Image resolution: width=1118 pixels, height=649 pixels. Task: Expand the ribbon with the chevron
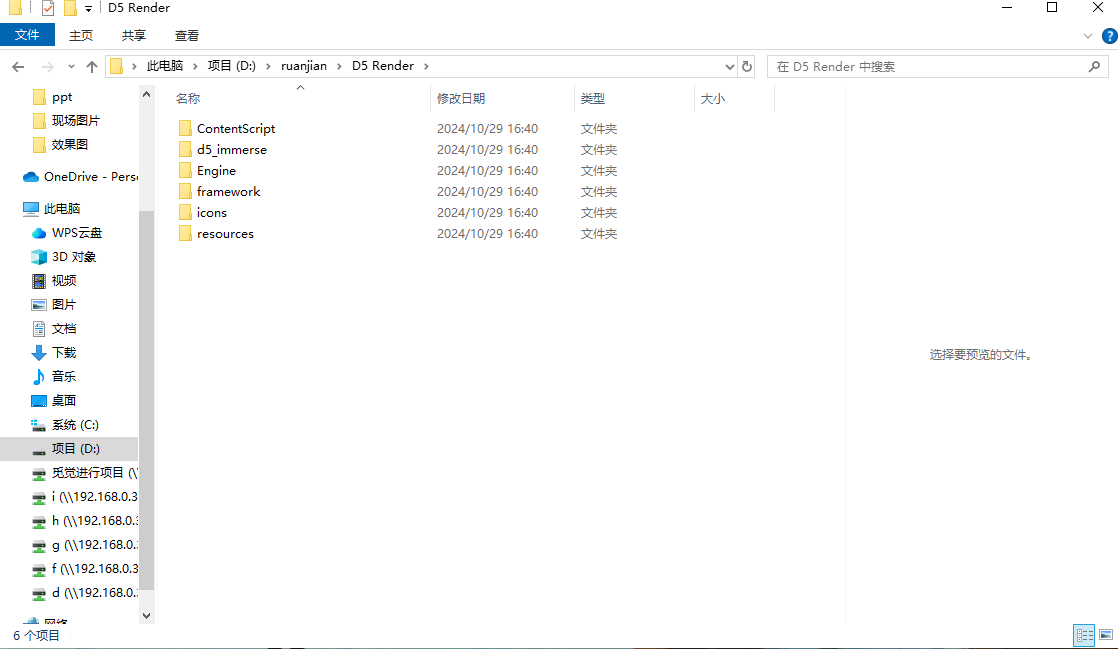[1087, 36]
